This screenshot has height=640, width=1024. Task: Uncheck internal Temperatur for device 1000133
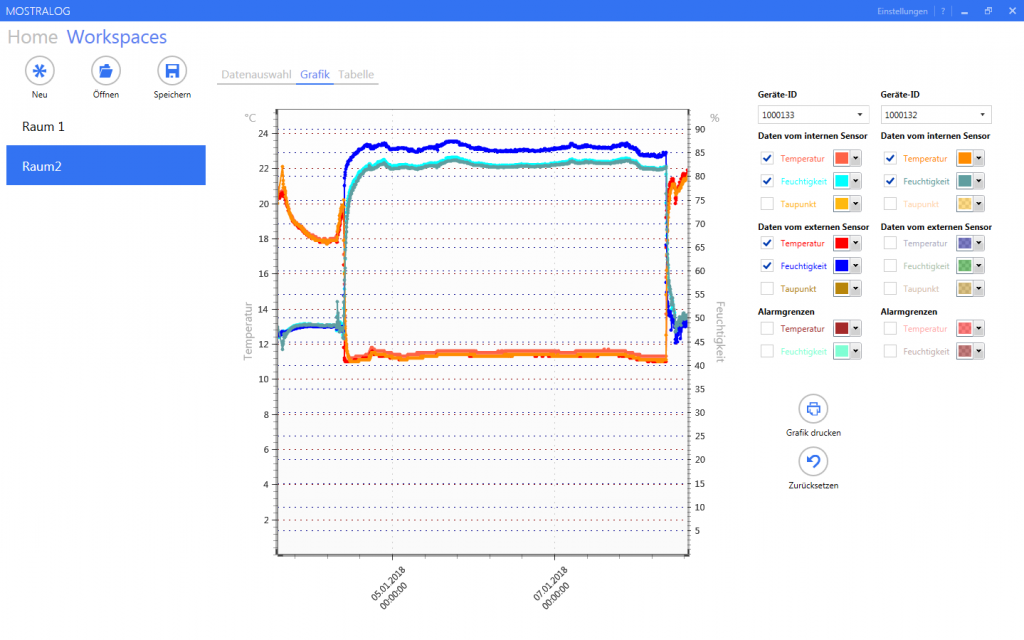tap(767, 158)
